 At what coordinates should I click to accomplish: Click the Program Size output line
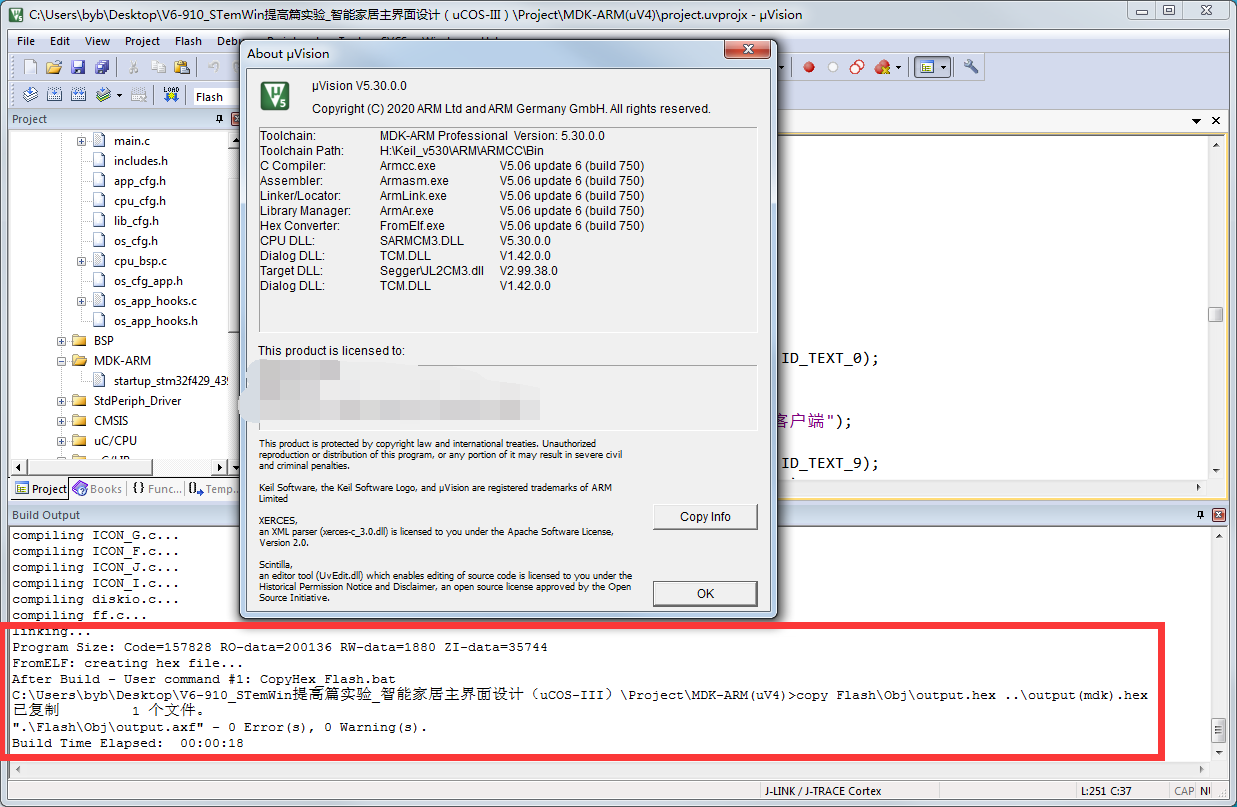pos(280,648)
